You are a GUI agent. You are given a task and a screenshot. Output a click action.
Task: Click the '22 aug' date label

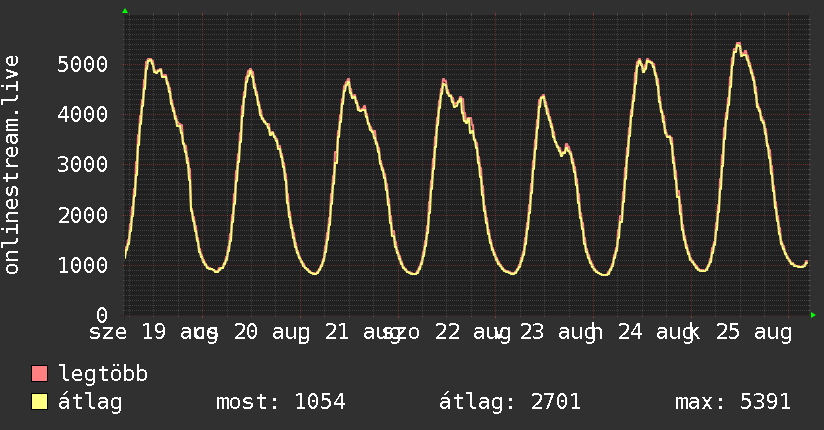472,333
